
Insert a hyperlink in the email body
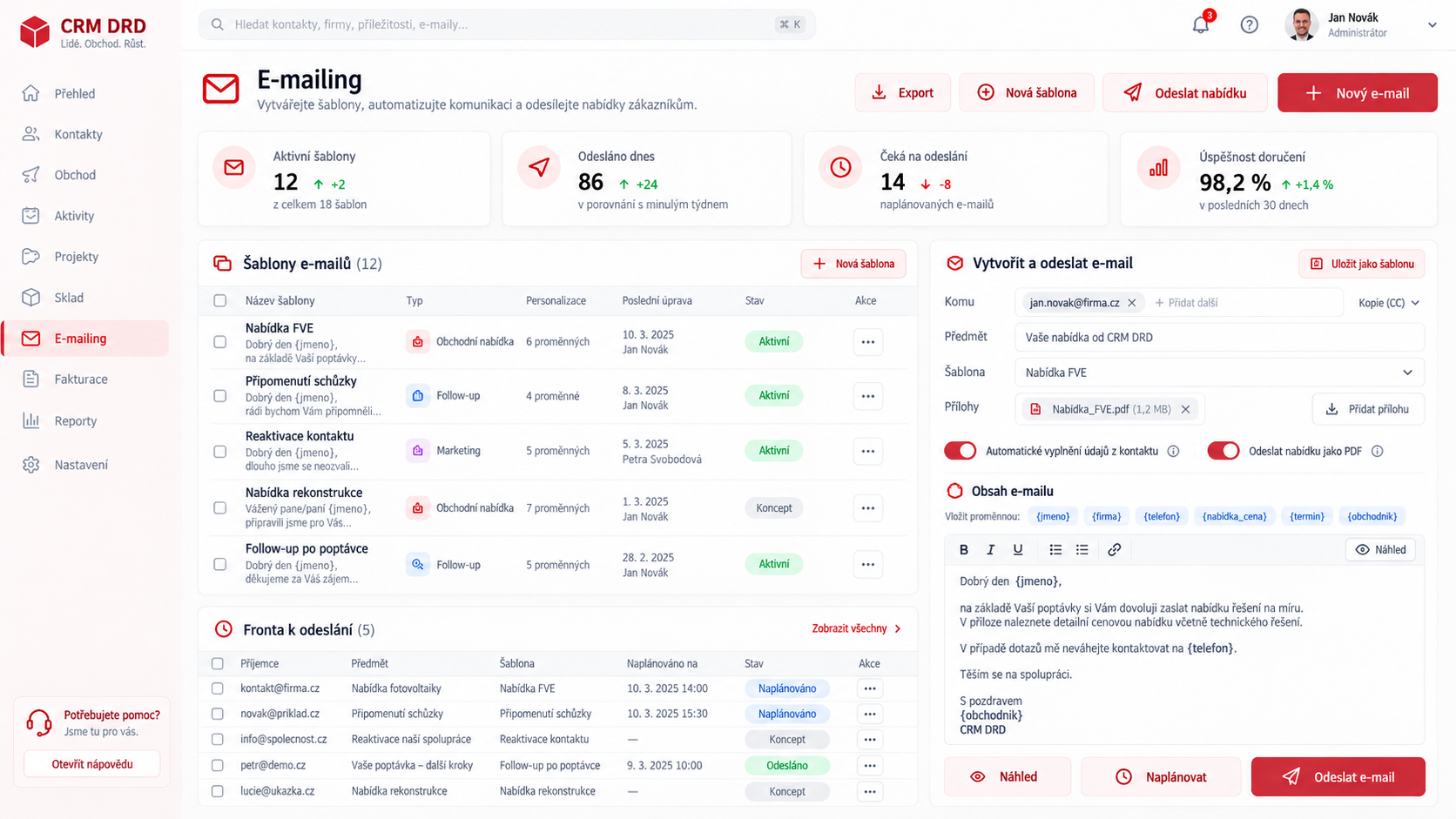tap(1114, 549)
